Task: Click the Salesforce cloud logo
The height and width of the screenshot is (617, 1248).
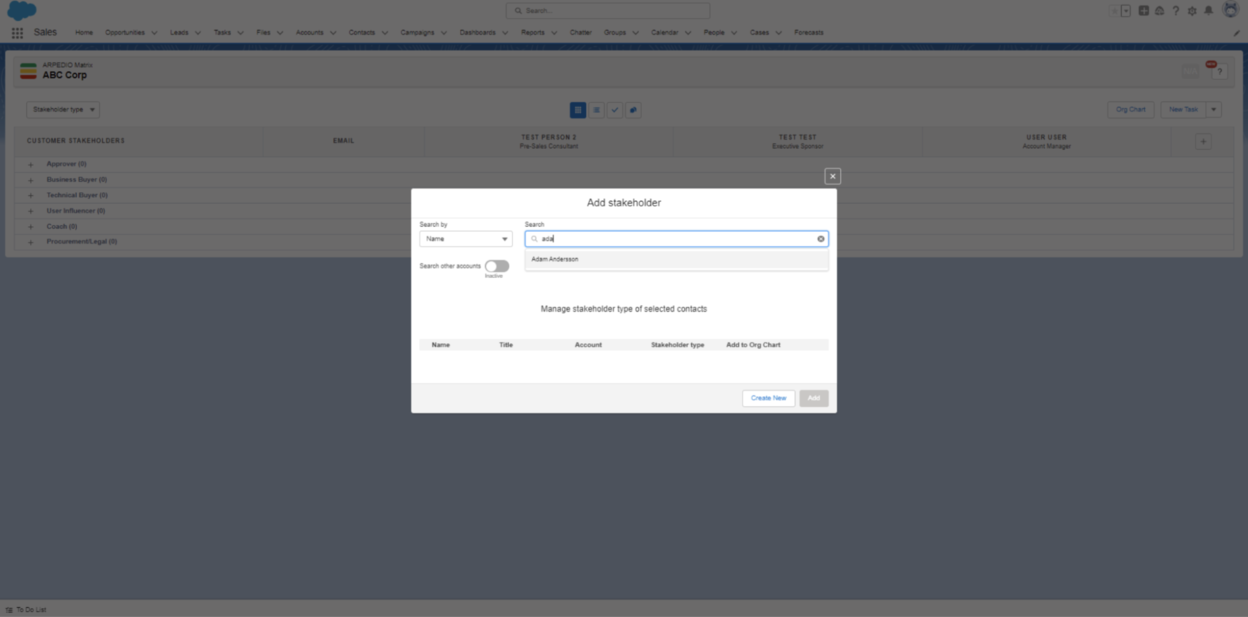Action: click(22, 11)
